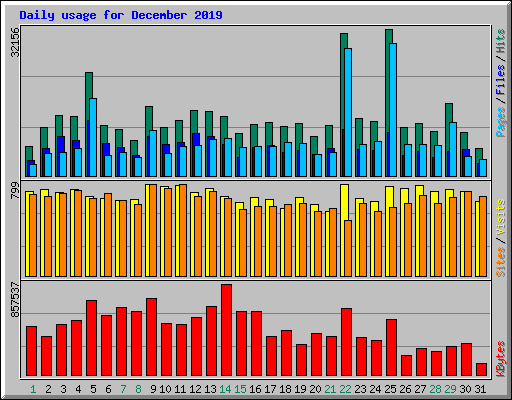This screenshot has height=400, width=512.
Task: Click day label 14 on the x-axis
Action: [x=225, y=389]
